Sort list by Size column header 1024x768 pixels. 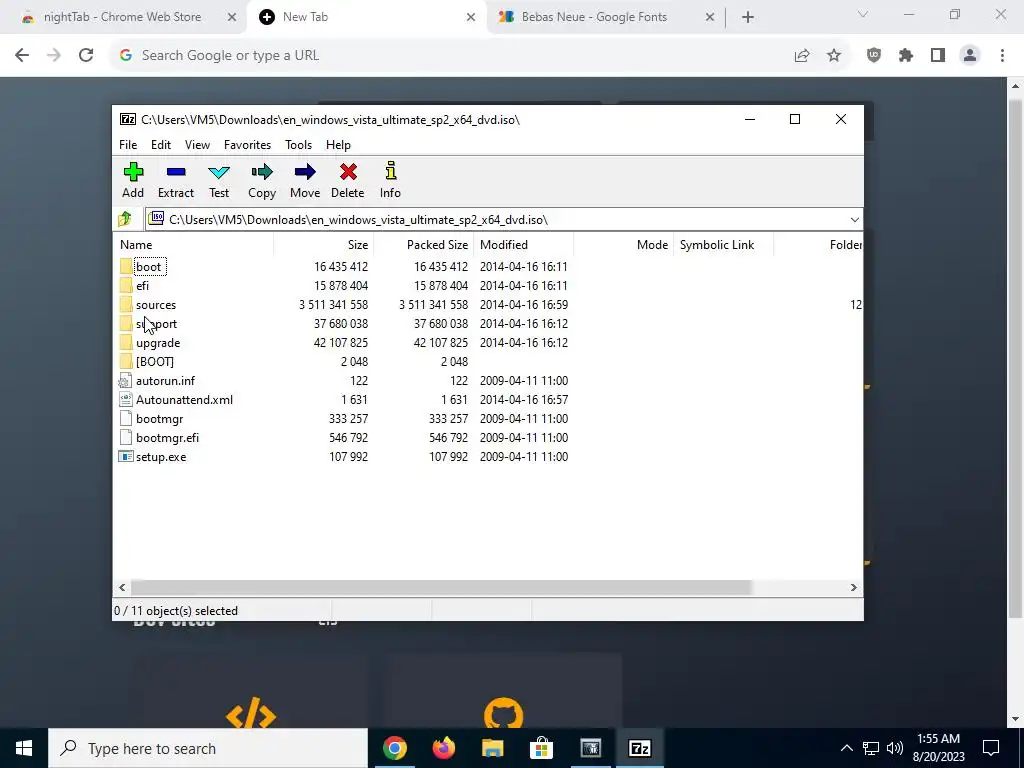(x=323, y=245)
